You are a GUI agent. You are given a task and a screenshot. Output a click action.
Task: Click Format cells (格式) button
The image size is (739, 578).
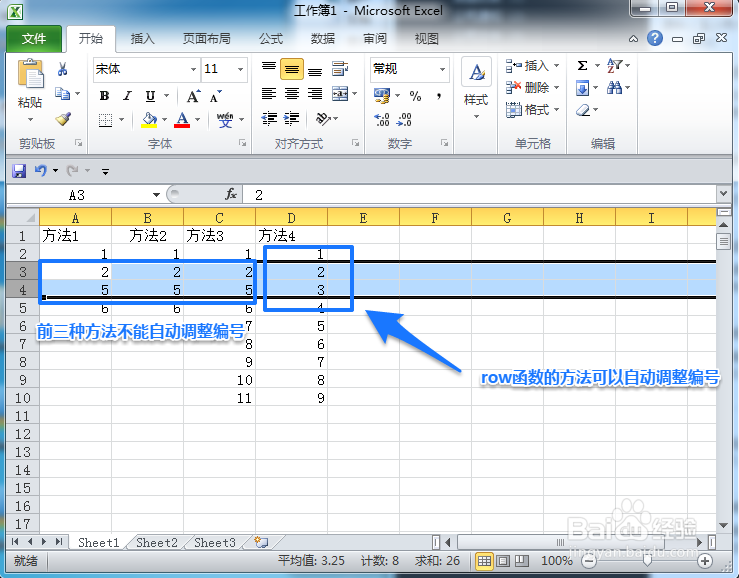533,110
